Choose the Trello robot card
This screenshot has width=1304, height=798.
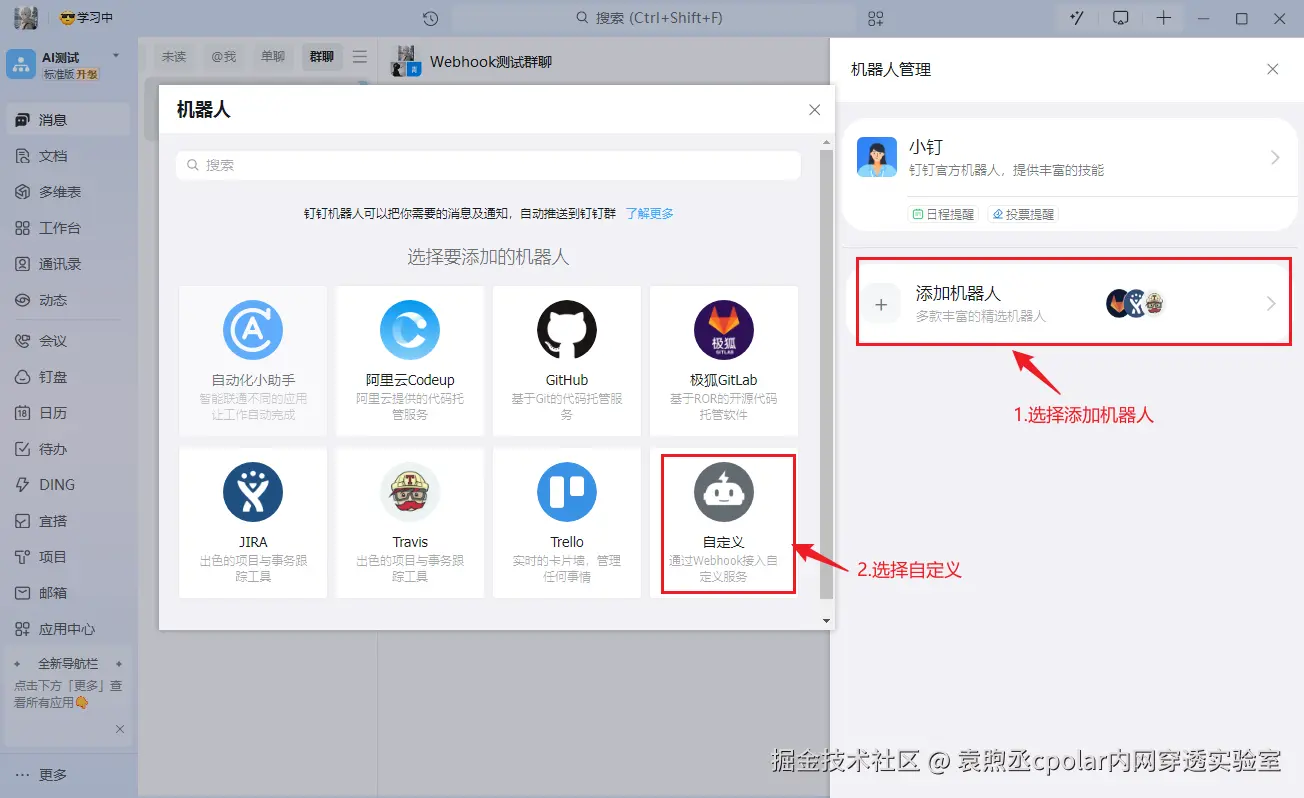click(x=567, y=523)
